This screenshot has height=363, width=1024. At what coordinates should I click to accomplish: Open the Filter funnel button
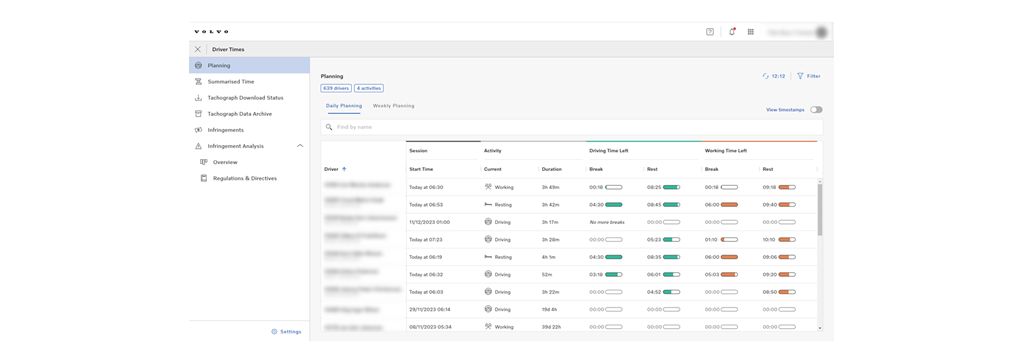tap(808, 76)
